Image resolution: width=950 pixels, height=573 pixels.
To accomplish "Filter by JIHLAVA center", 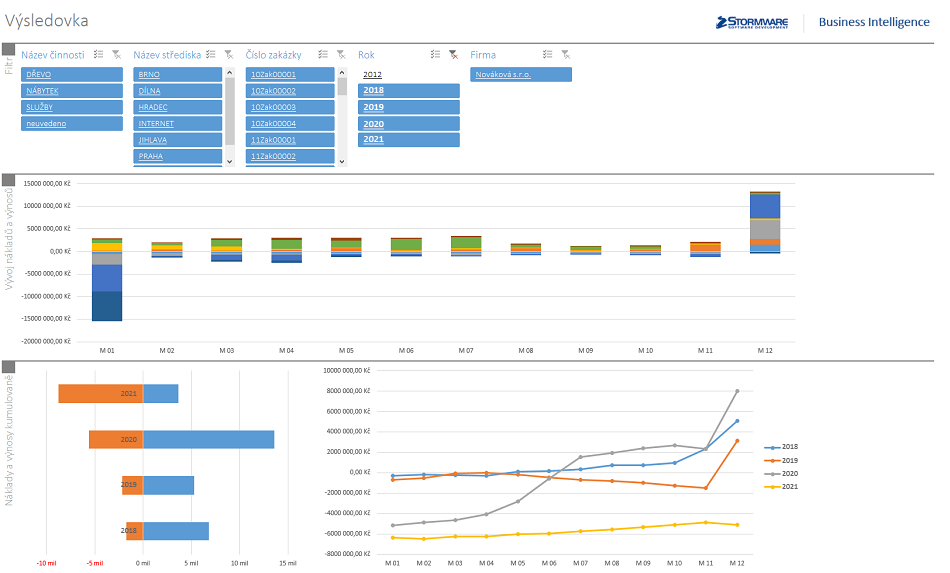I will tap(178, 140).
